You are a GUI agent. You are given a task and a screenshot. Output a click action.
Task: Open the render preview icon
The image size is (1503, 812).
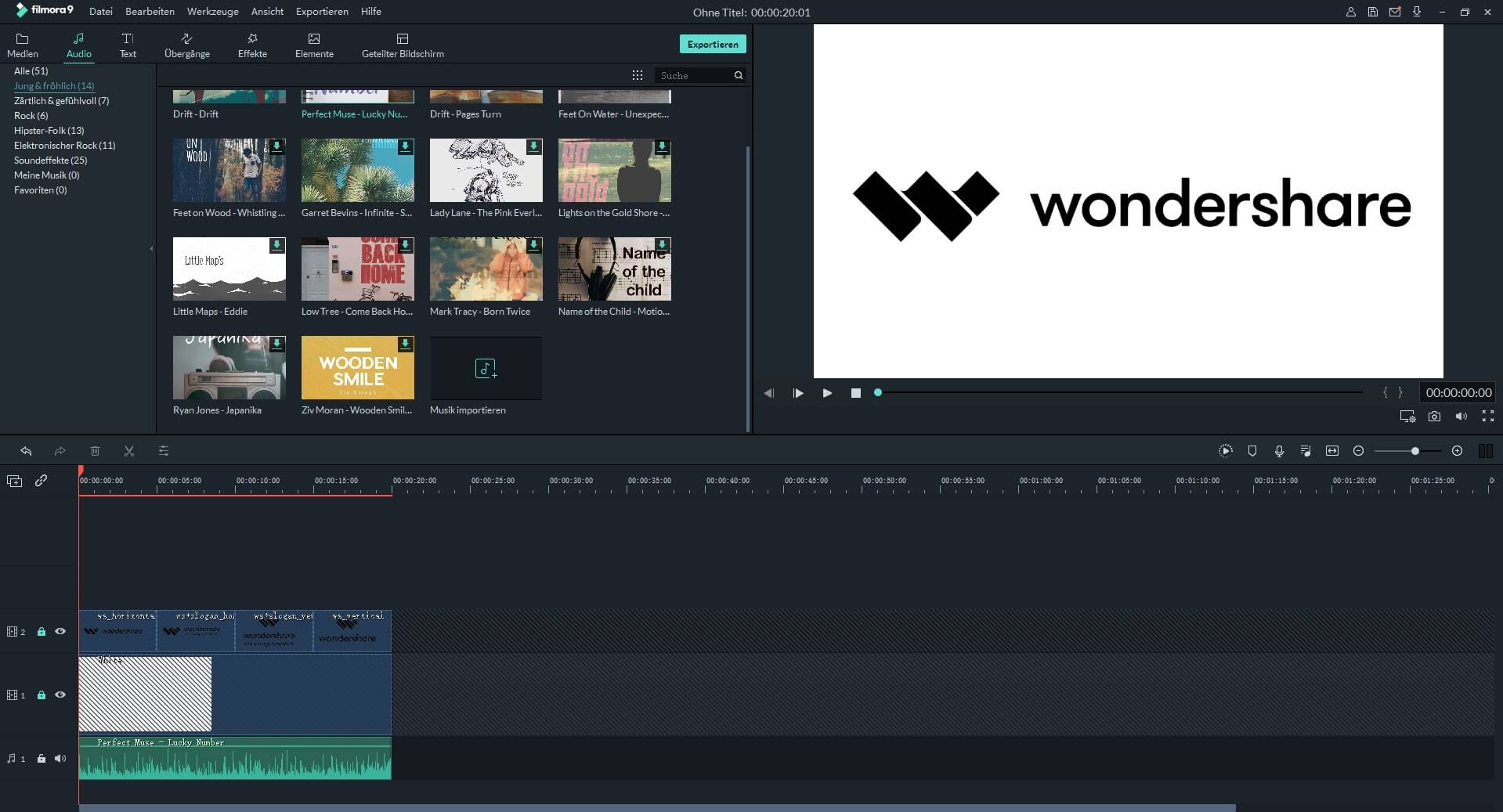(1226, 451)
